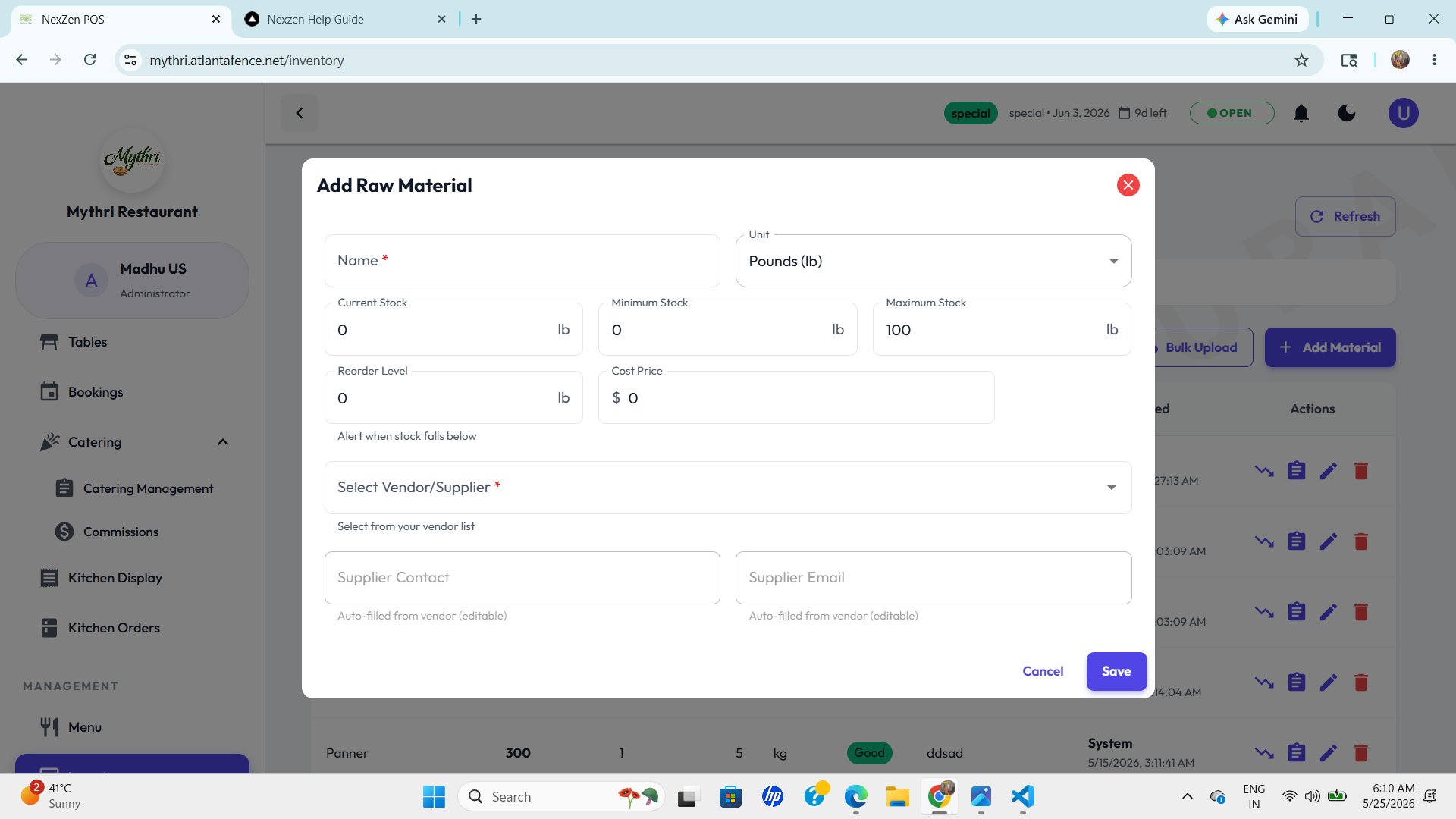Click the trend icon in Panner row
Screen dimensions: 1456x819
[1263, 753]
